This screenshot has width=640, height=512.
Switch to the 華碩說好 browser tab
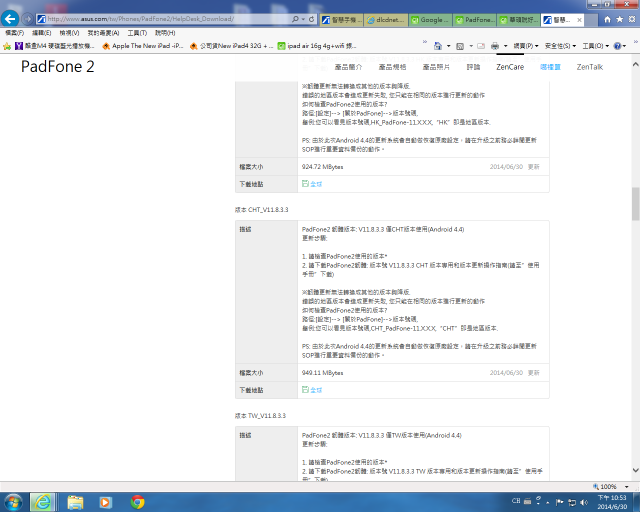click(x=519, y=20)
